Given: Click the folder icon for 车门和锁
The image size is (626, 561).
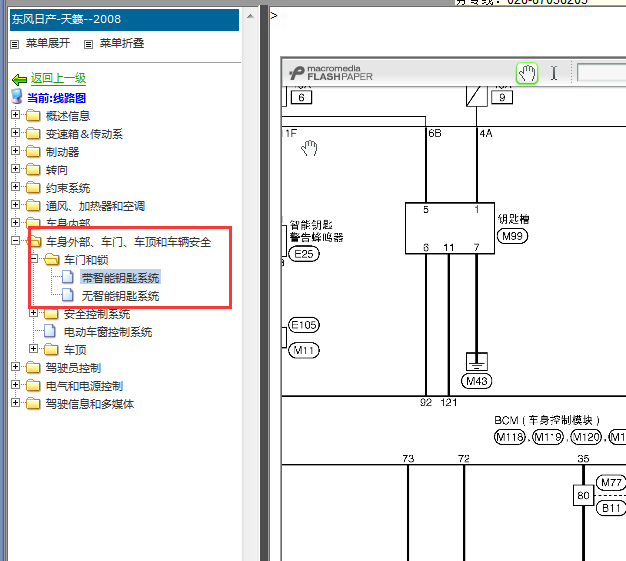Looking at the screenshot, I should (52, 259).
